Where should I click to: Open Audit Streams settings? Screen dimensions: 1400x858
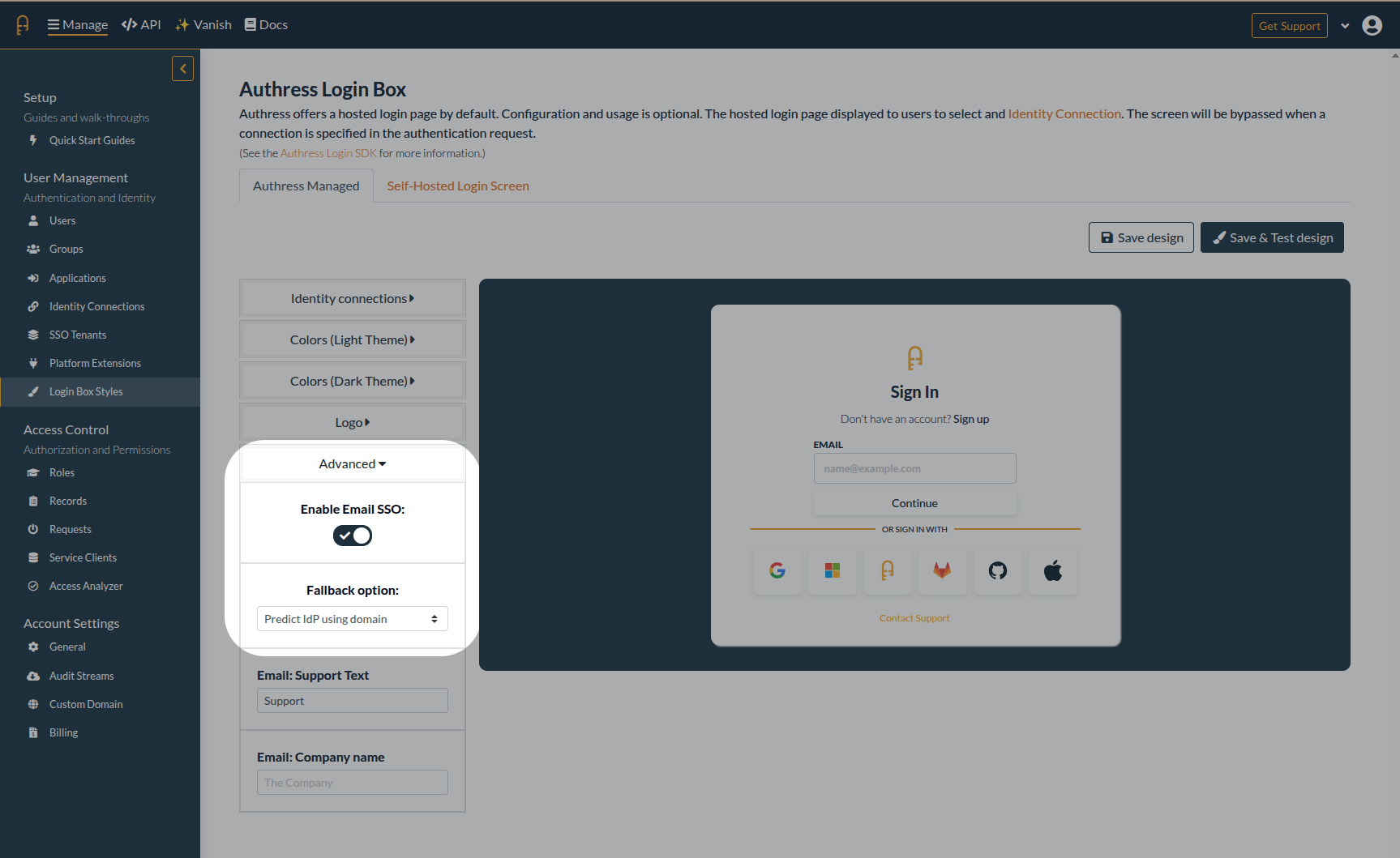81,676
